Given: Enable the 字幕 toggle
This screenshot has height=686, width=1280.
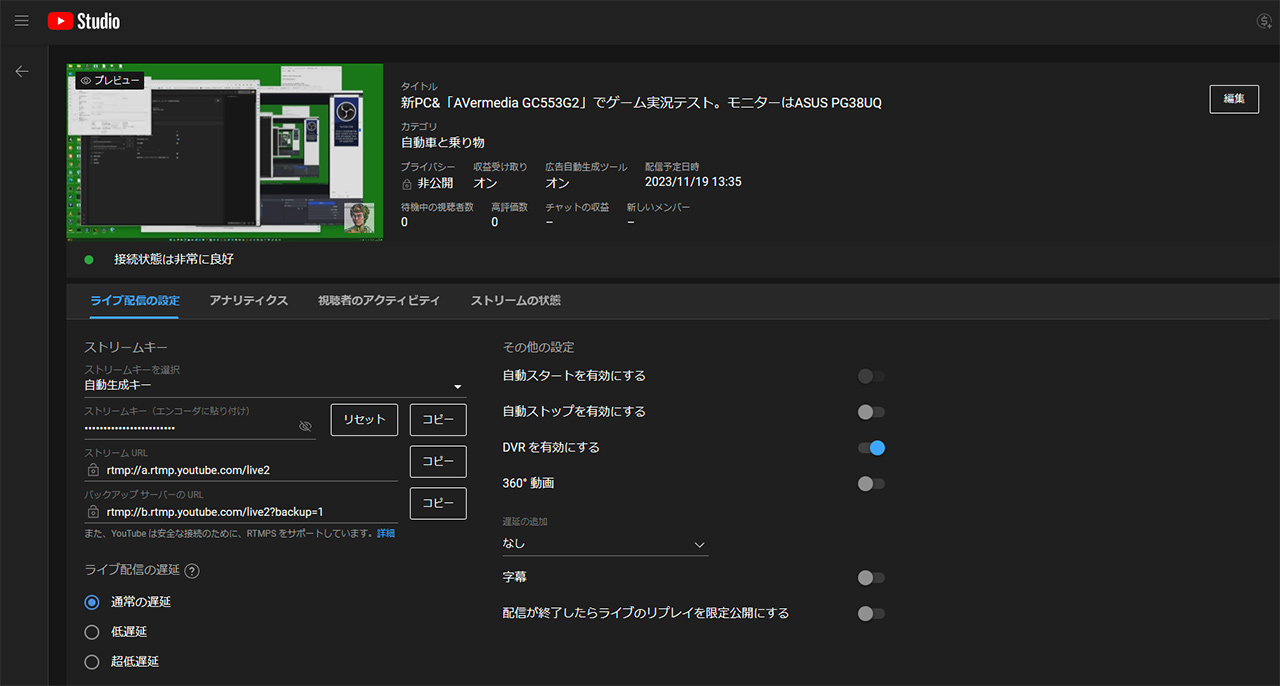Looking at the screenshot, I should (x=871, y=578).
